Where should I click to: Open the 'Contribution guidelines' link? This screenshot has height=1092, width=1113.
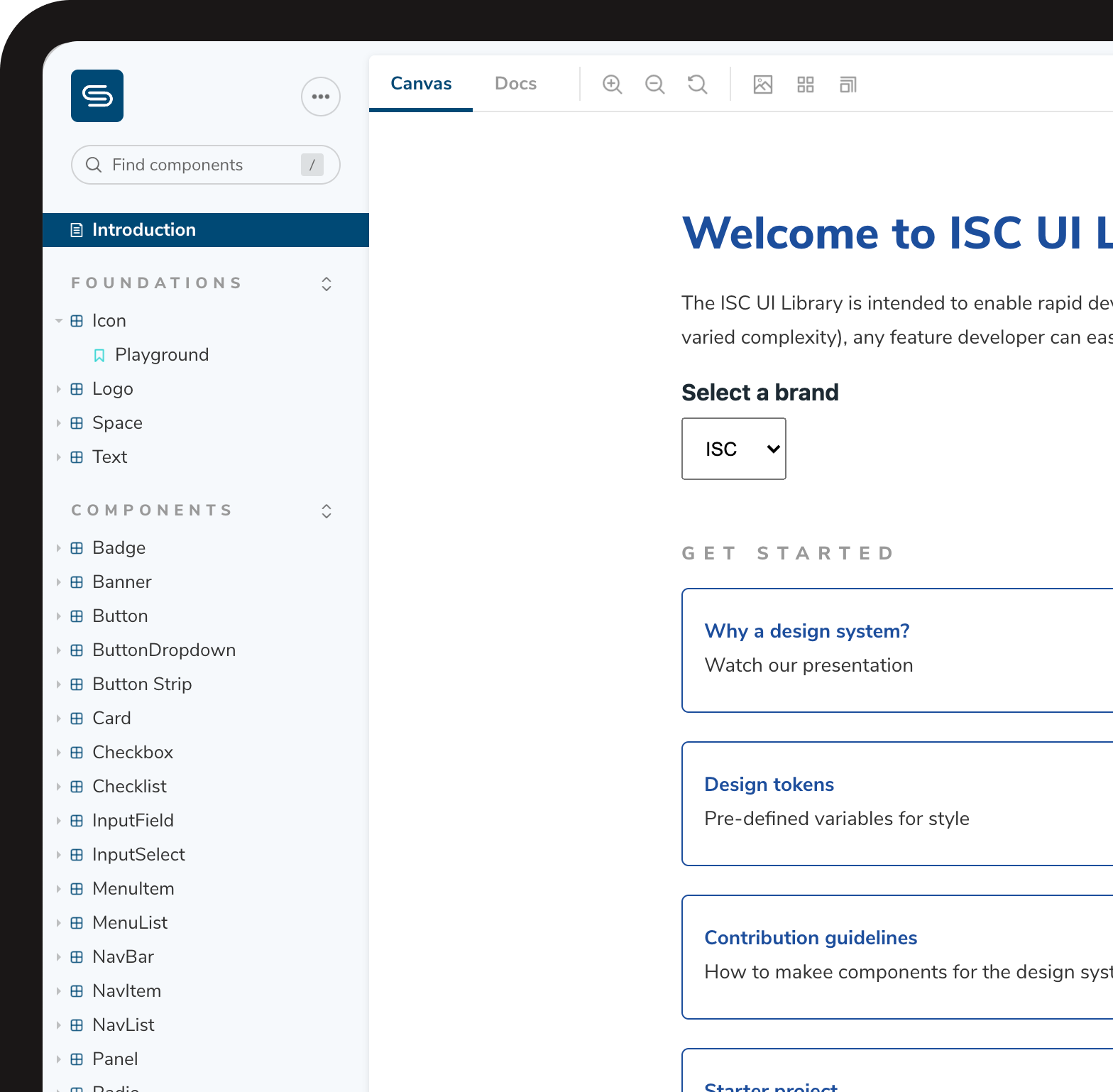pos(811,937)
